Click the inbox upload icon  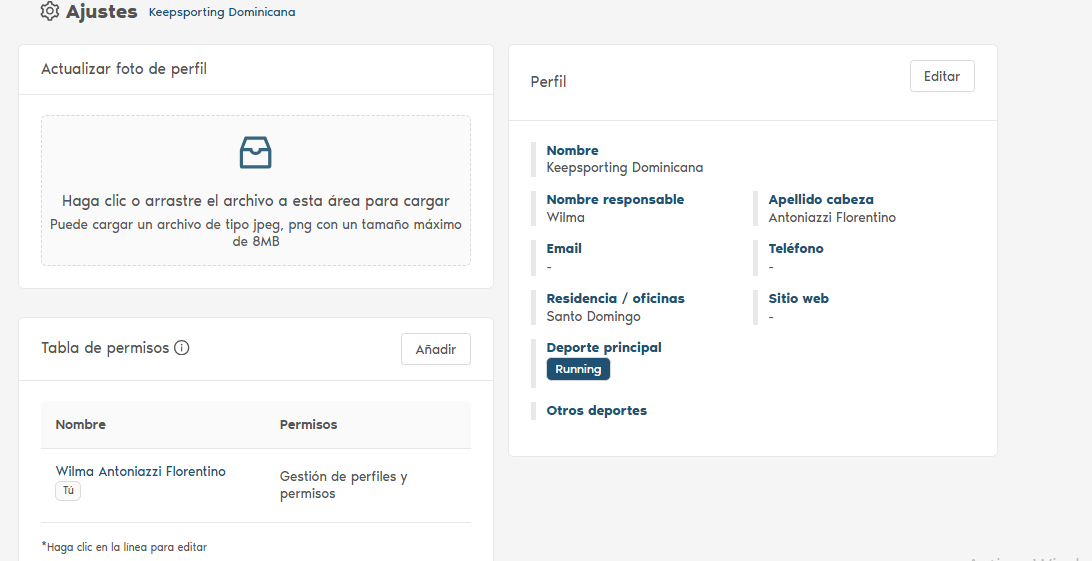point(256,153)
